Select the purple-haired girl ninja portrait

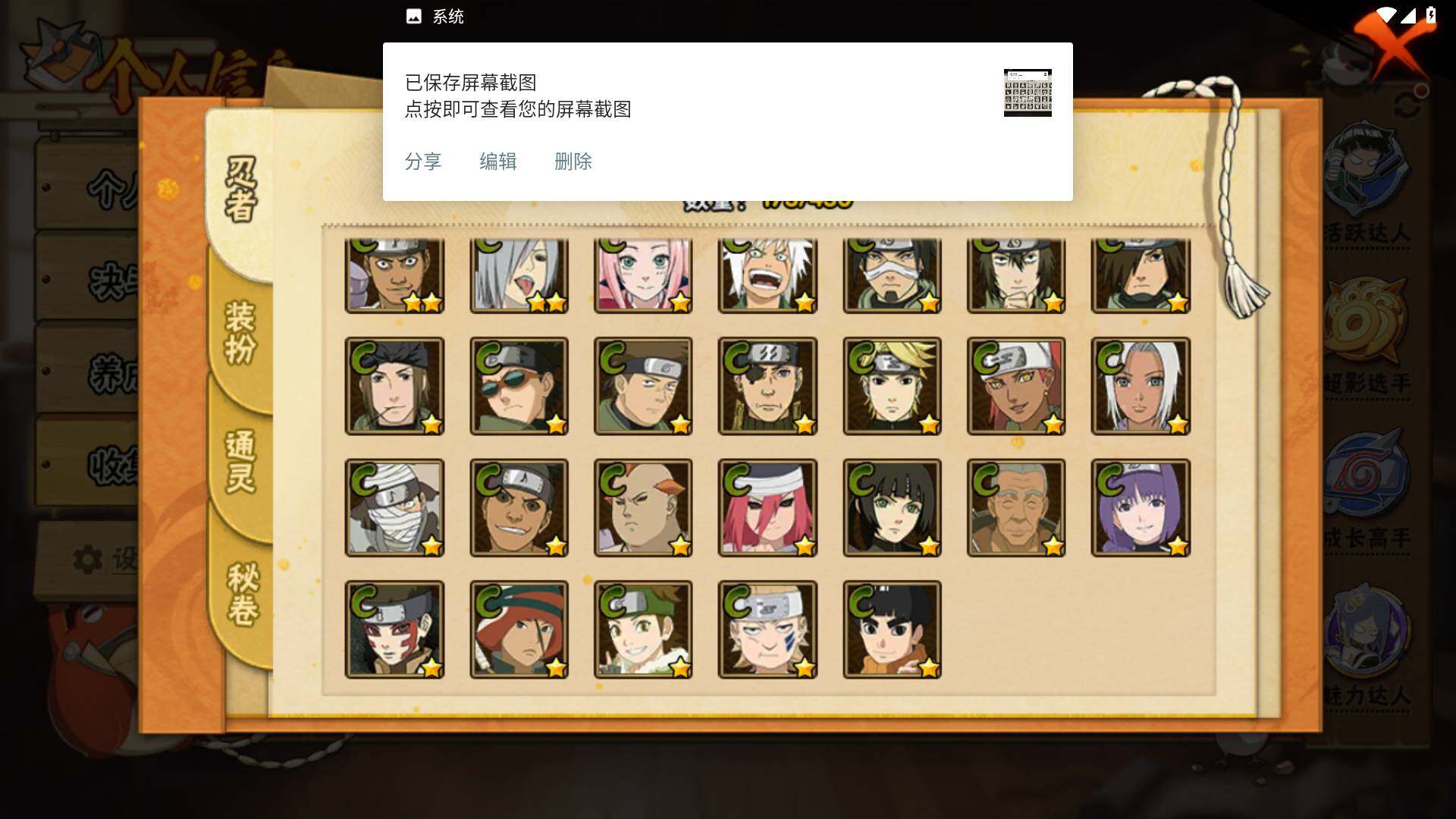coord(1141,507)
